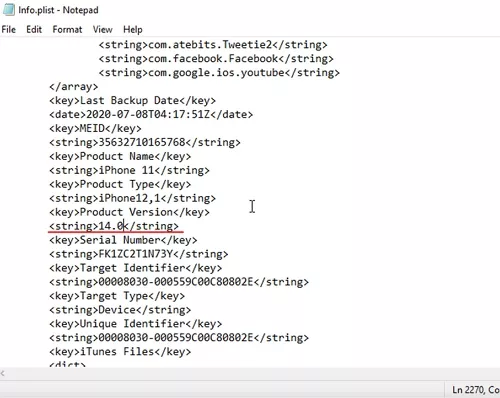Click the com.facebook.Facebook string line
This screenshot has width=500, height=398.
pyautogui.click(x=216, y=59)
